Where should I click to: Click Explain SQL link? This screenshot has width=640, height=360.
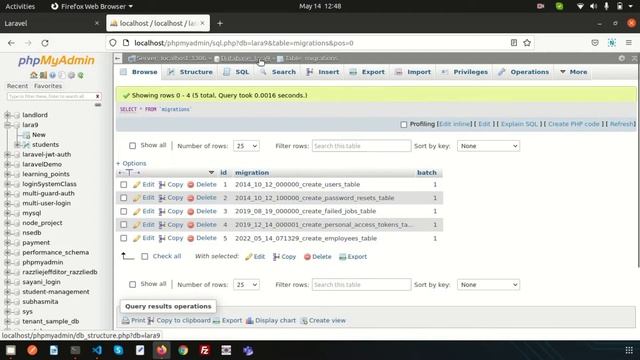[x=520, y=124]
